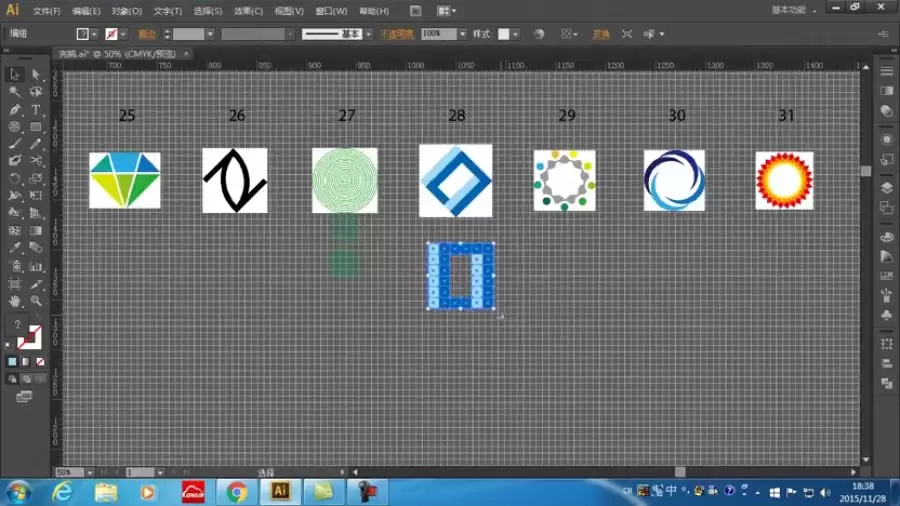Click the 不透明度 opacity link

(x=397, y=34)
